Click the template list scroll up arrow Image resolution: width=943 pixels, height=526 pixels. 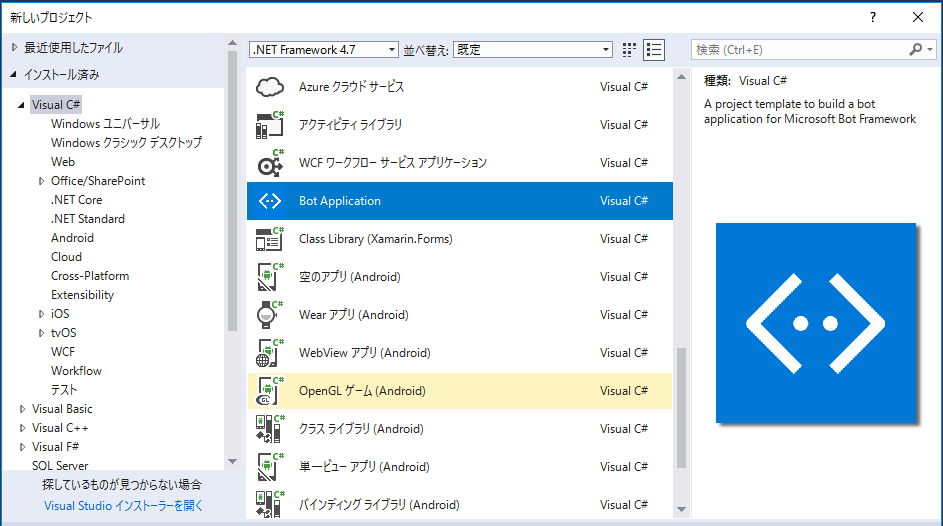[x=681, y=77]
